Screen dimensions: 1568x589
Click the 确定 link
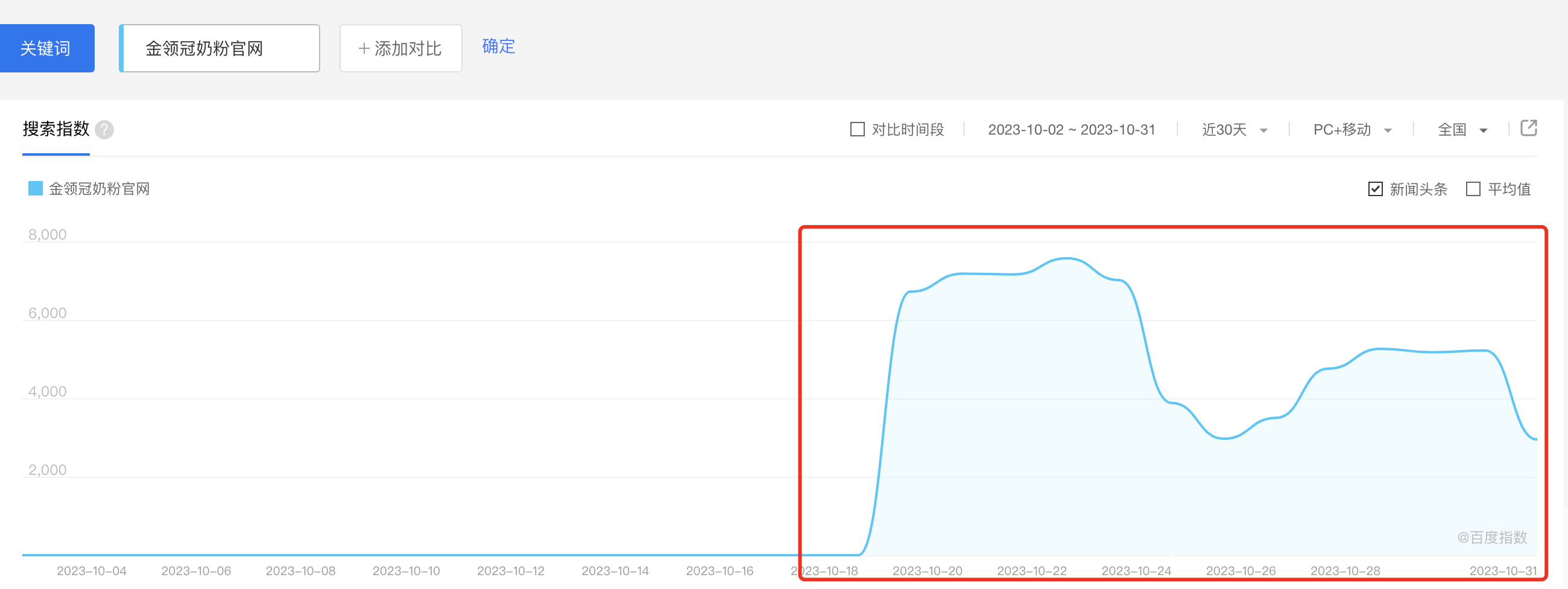click(x=499, y=46)
